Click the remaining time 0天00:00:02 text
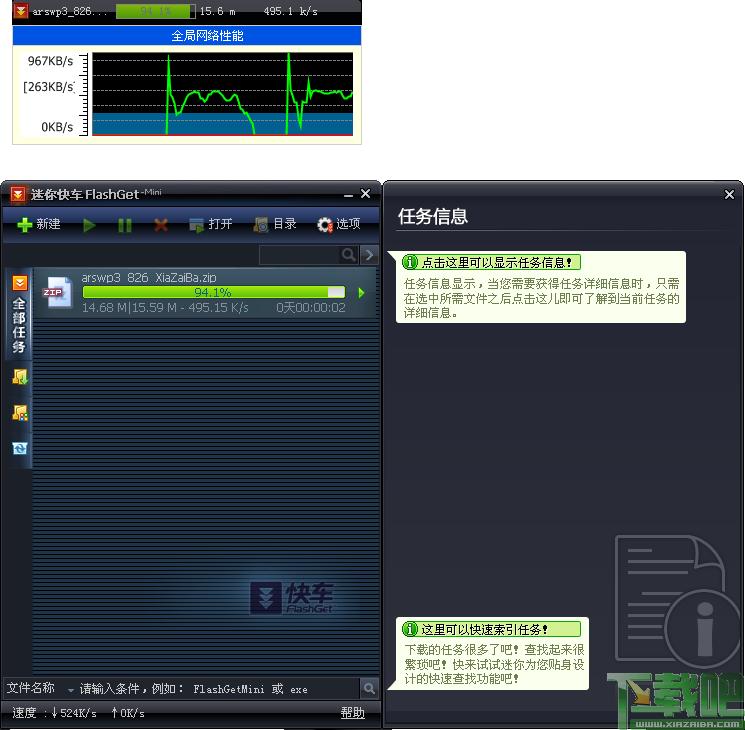745x730 pixels. click(311, 307)
